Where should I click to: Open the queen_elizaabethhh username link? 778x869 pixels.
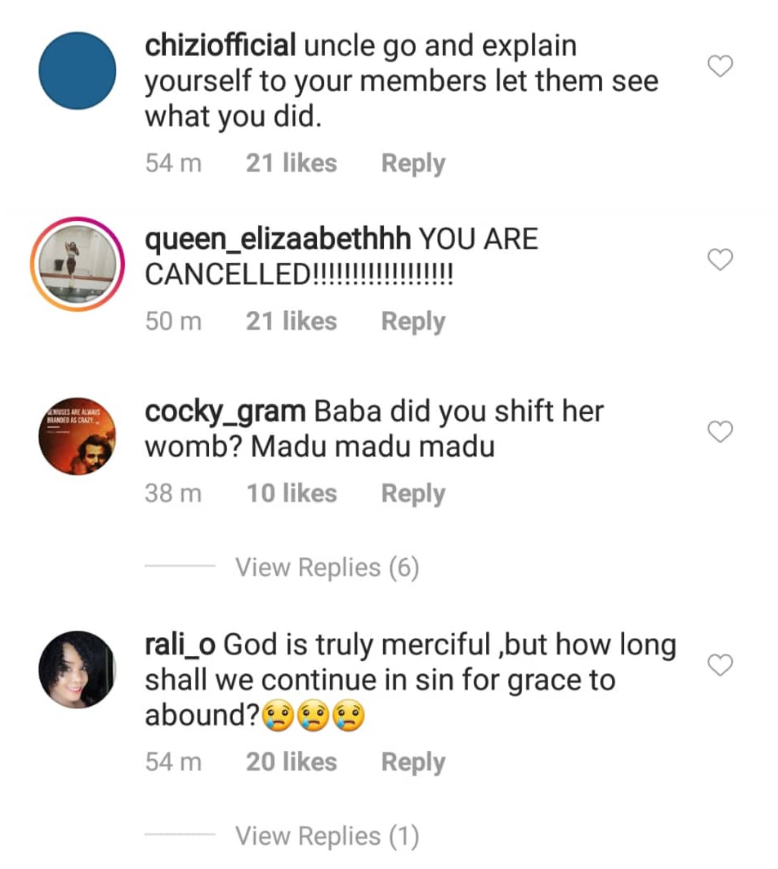(277, 240)
